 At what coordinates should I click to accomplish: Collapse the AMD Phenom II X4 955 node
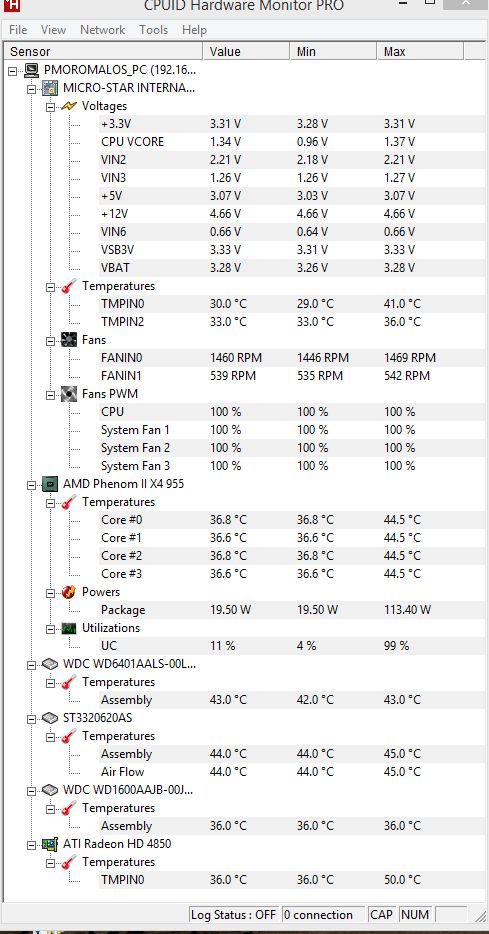(x=32, y=484)
